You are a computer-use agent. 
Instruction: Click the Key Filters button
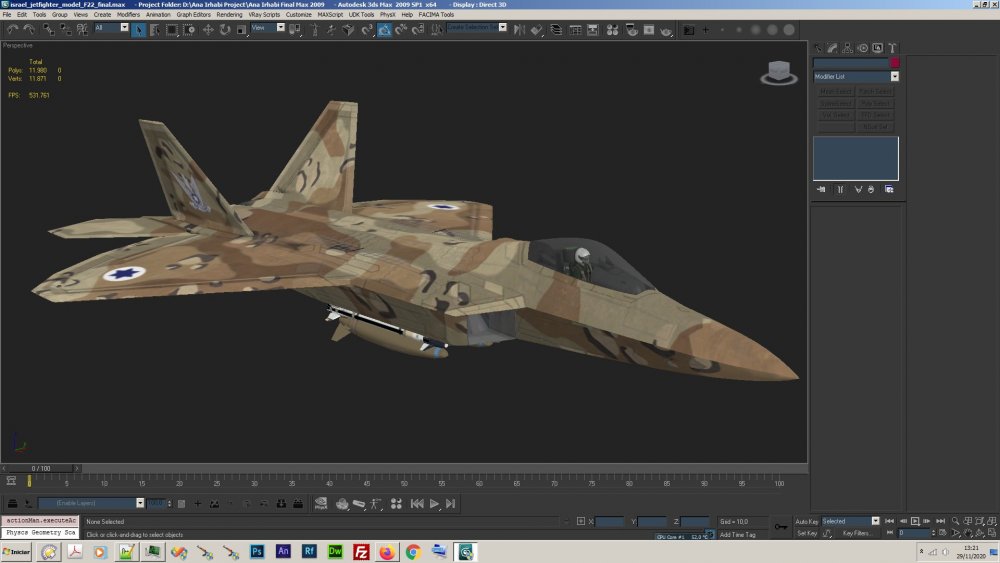tap(857, 533)
